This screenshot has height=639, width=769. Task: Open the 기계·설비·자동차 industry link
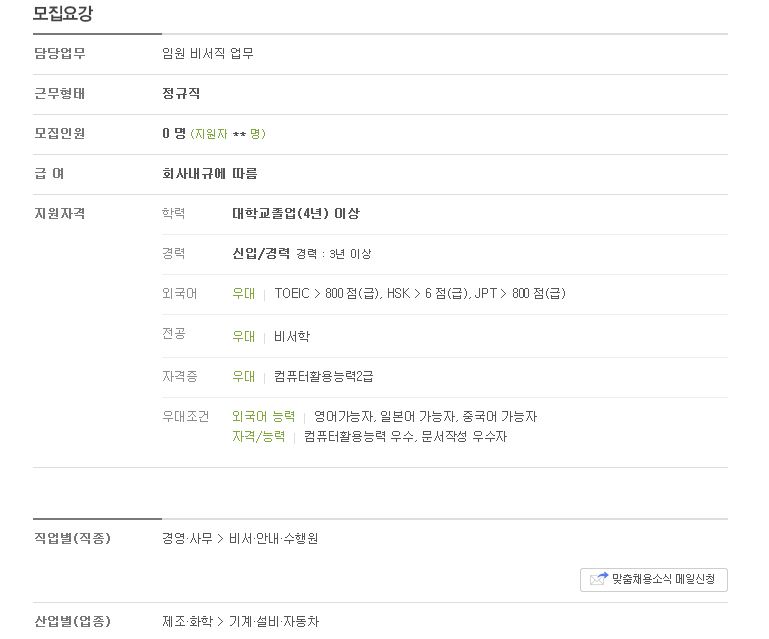click(x=274, y=621)
